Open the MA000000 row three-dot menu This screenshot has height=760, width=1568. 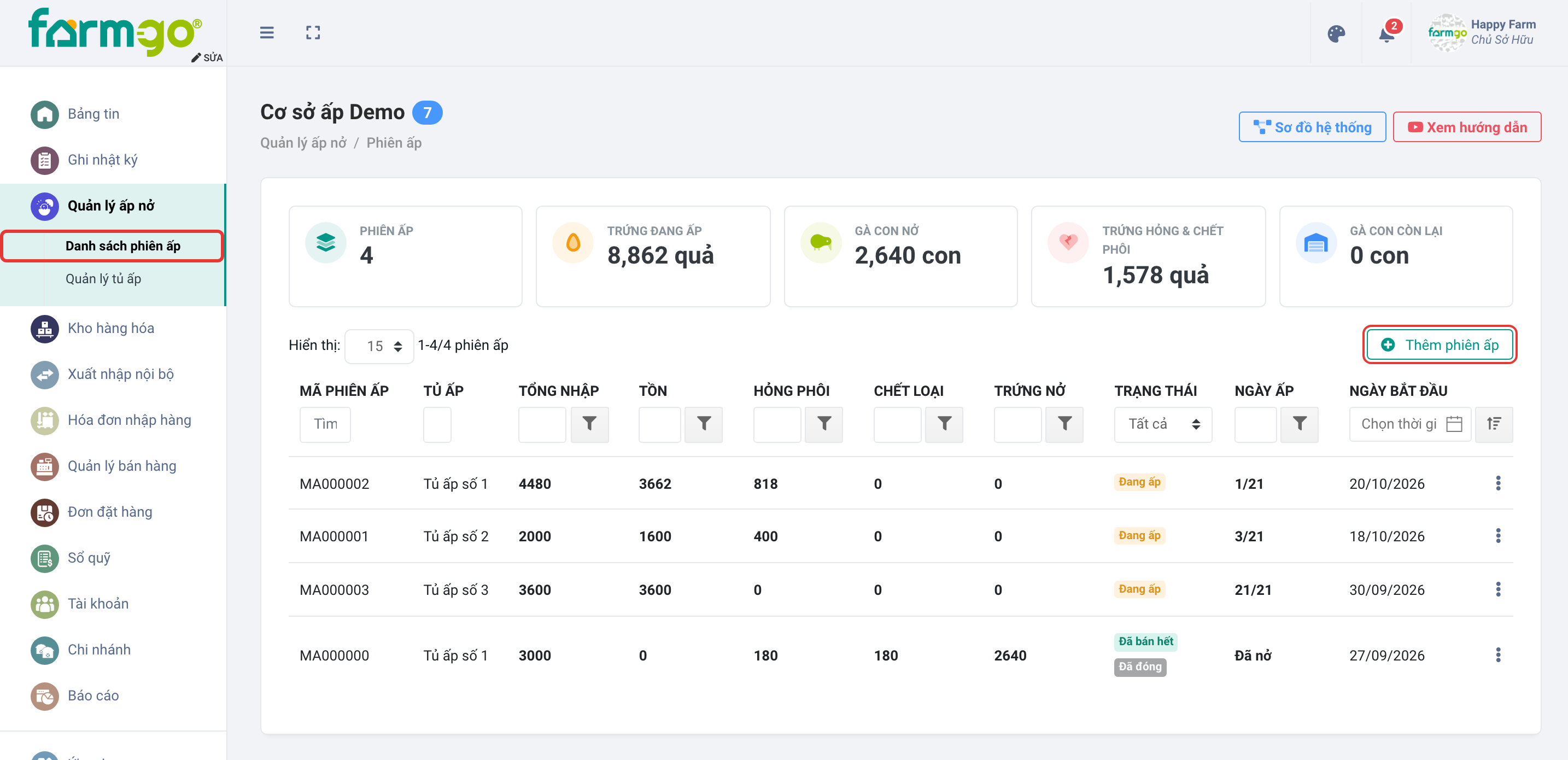[x=1498, y=655]
